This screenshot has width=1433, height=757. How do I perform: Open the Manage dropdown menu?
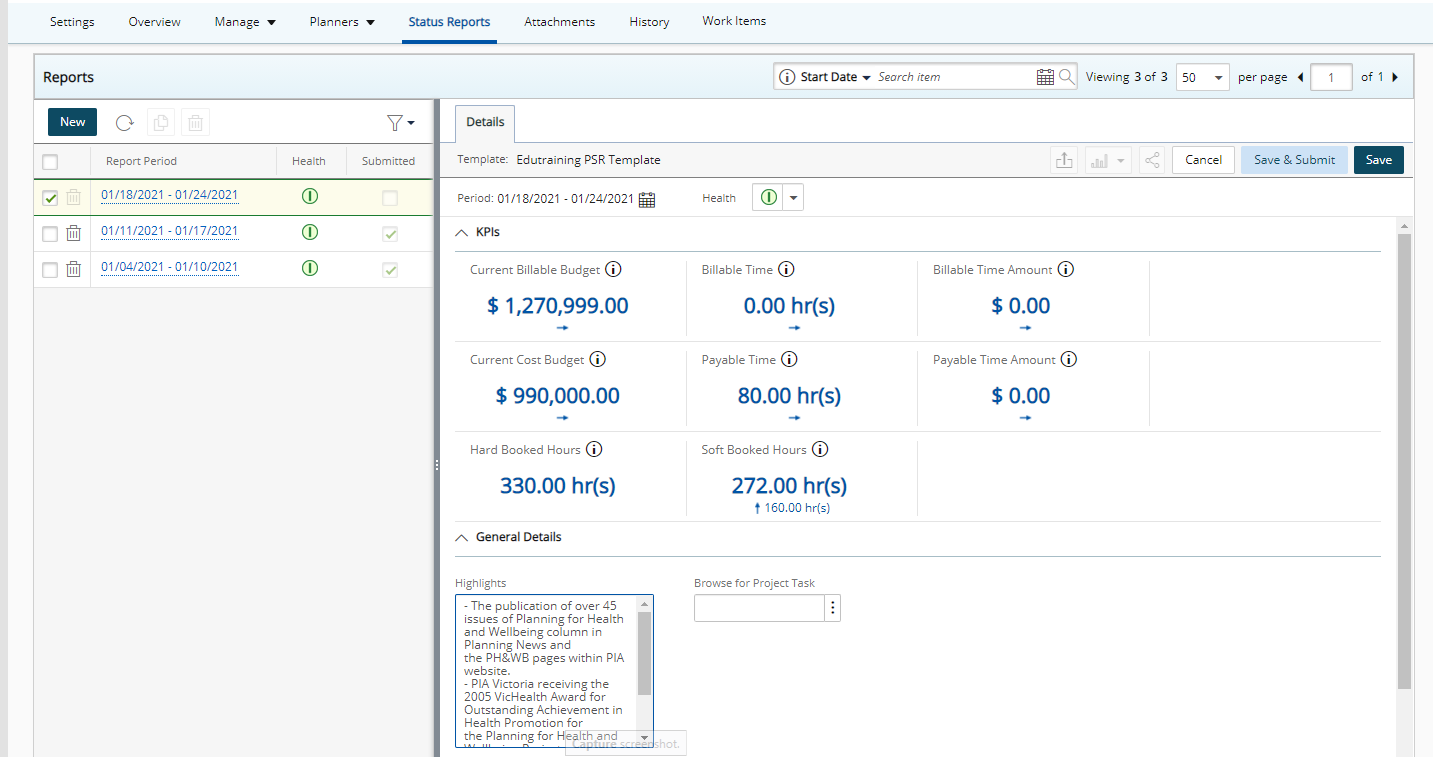click(245, 22)
